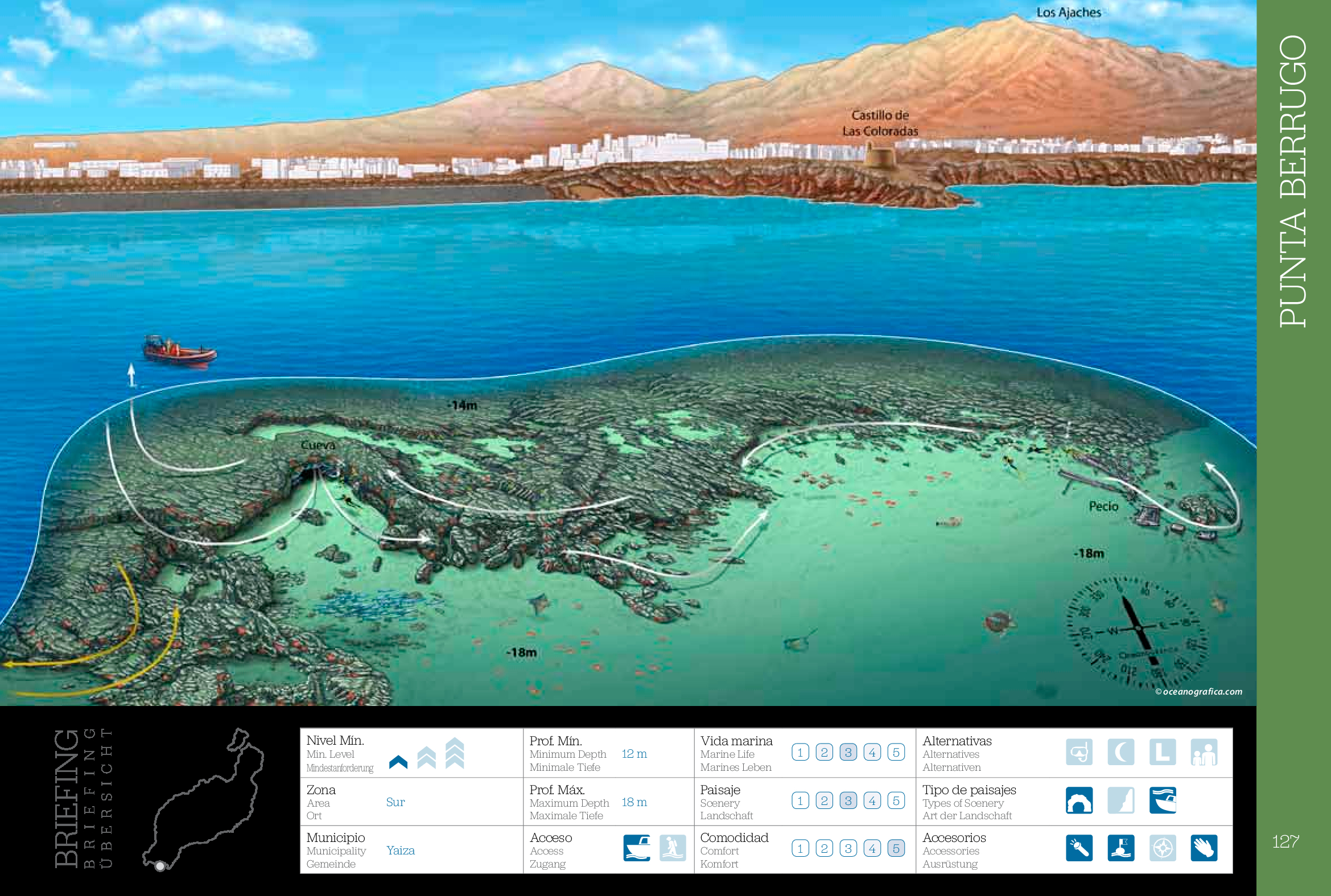Click the oceanografica.com credit link
Viewport: 1331px width, 896px height.
1198,691
